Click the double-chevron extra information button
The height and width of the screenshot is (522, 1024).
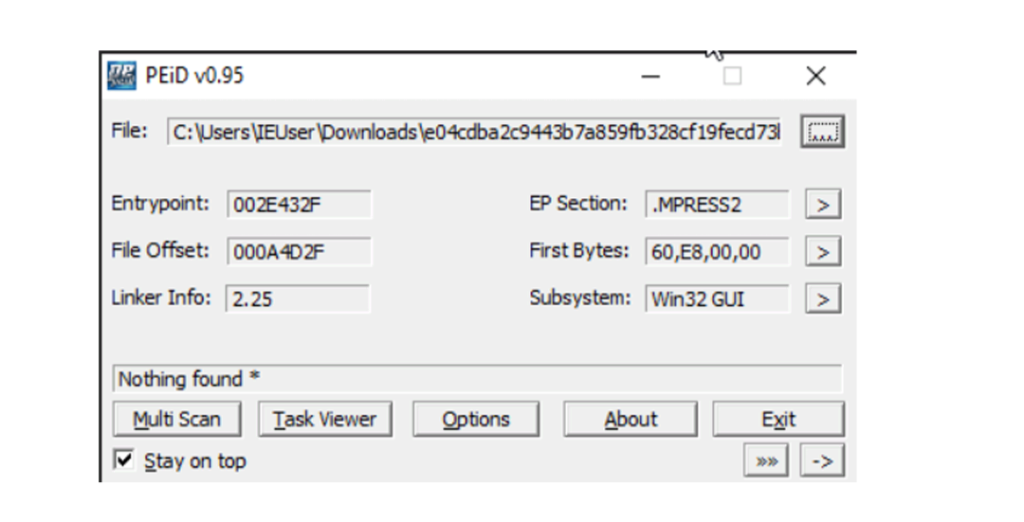(765, 461)
